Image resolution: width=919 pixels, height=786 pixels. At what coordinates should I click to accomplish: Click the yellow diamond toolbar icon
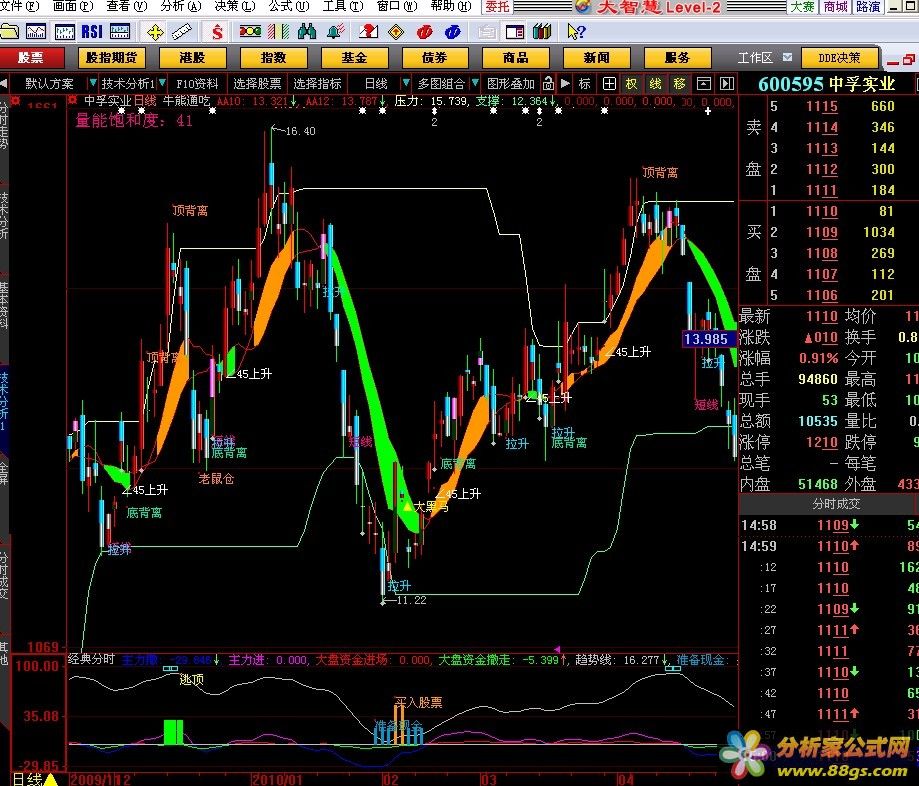pos(397,32)
